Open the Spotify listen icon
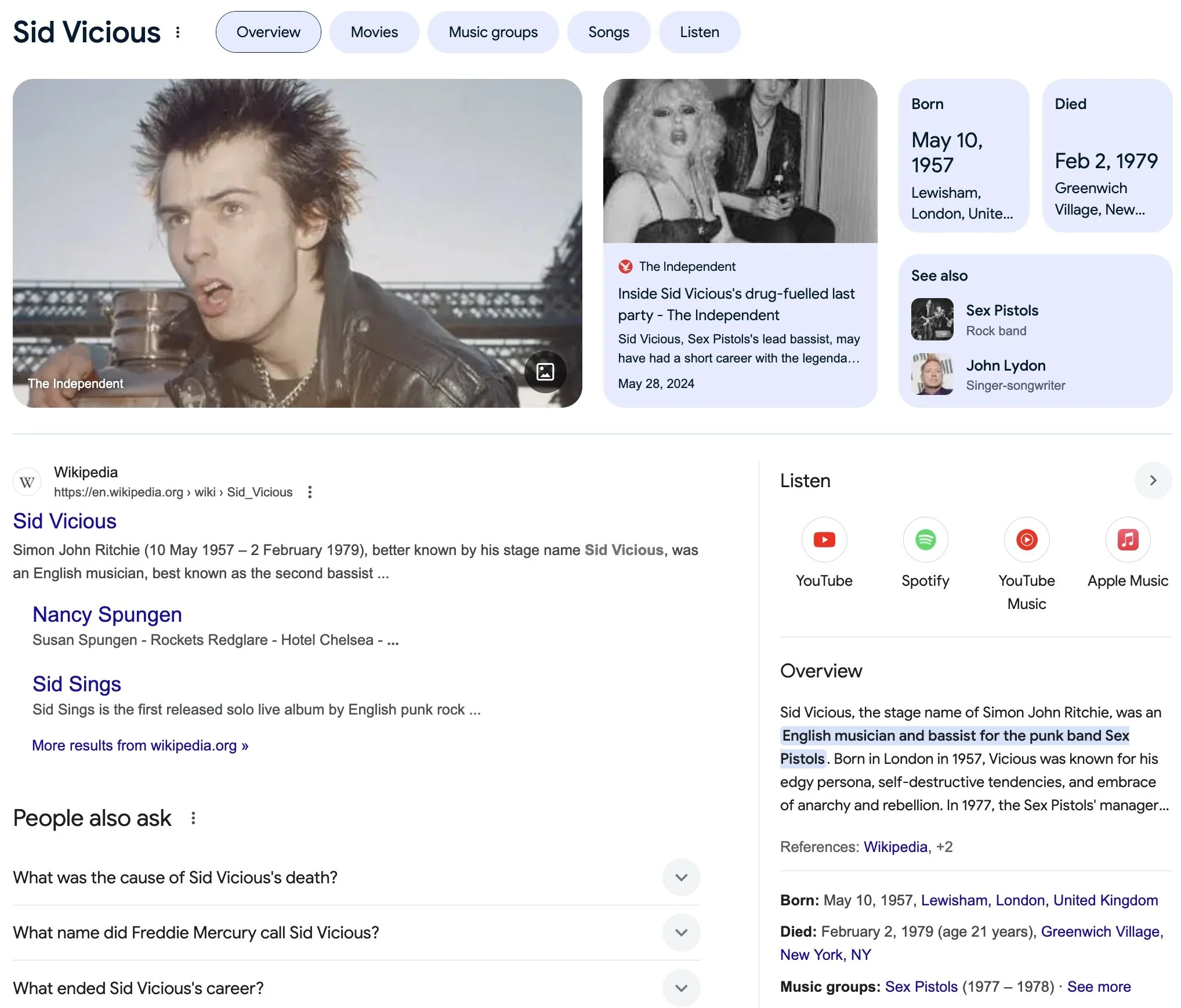This screenshot has height=1008, width=1181. [x=925, y=540]
